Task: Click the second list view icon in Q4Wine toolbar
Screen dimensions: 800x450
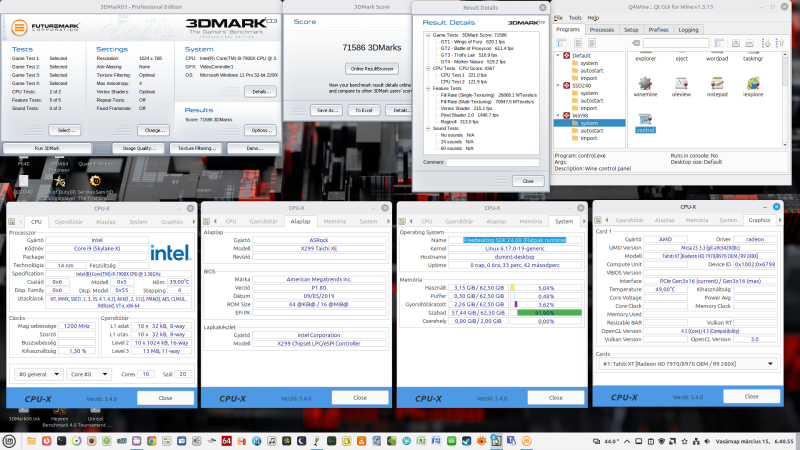Action: 592,43
